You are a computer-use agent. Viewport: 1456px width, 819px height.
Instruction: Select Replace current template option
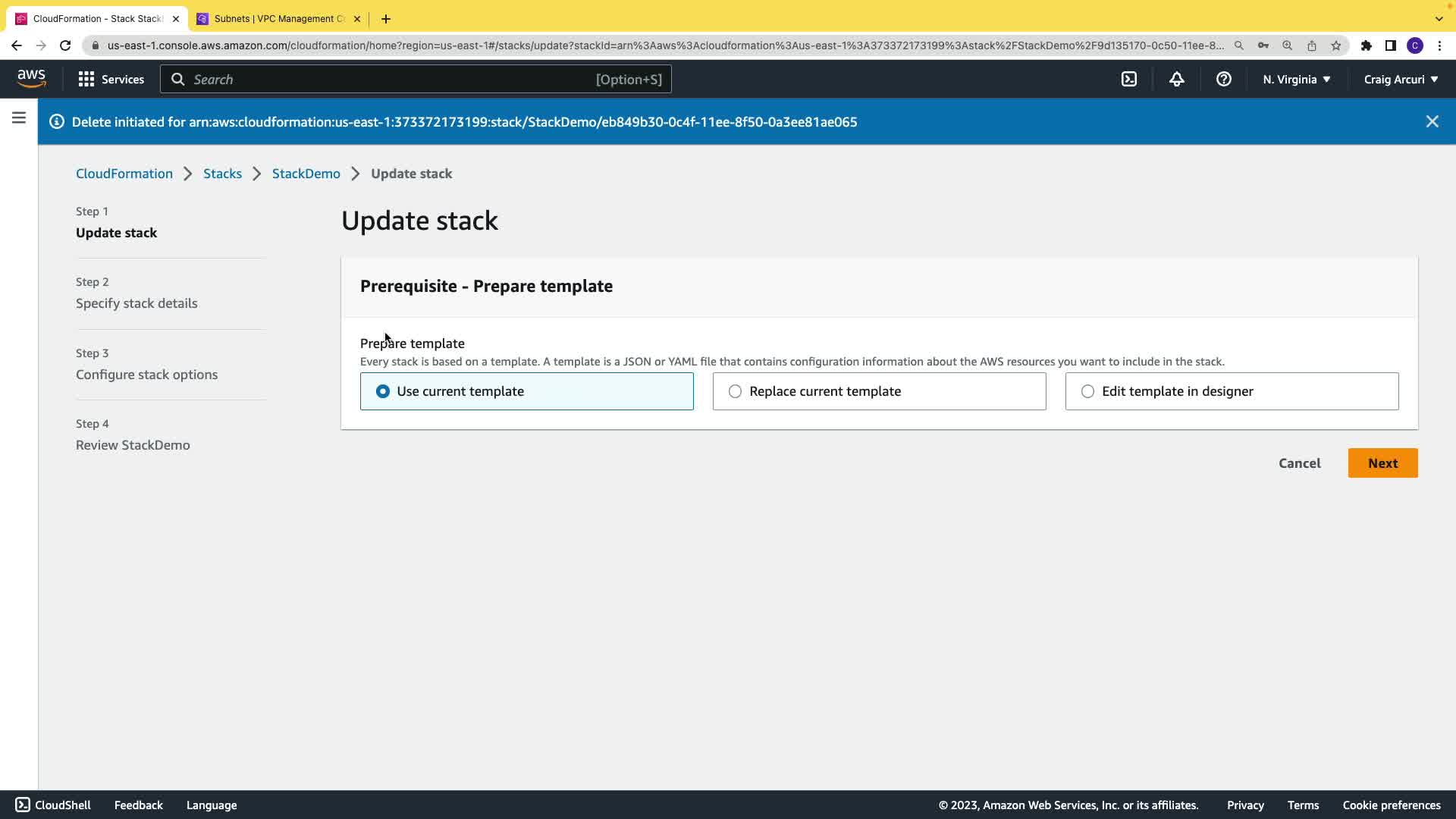click(735, 391)
